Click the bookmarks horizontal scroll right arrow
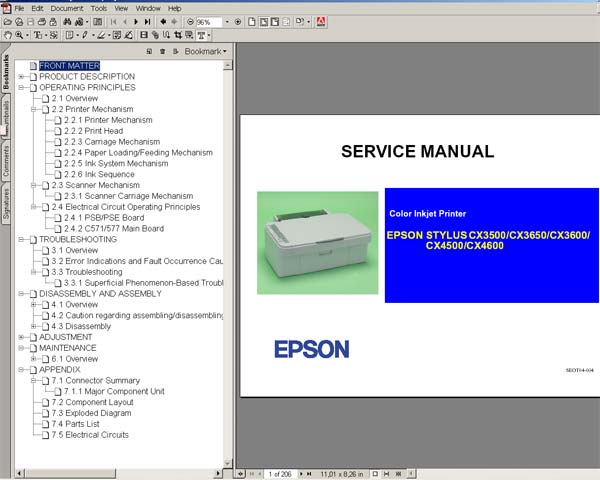The image size is (600, 480). tap(218, 473)
